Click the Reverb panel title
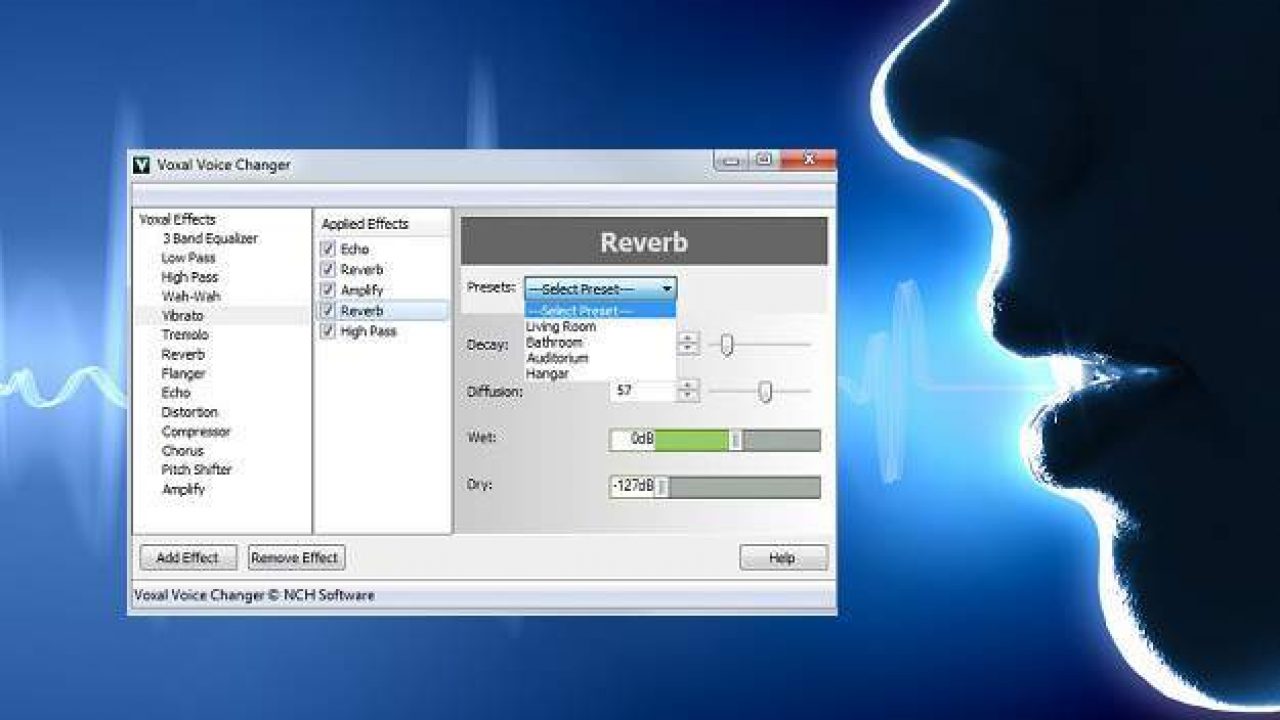 644,241
